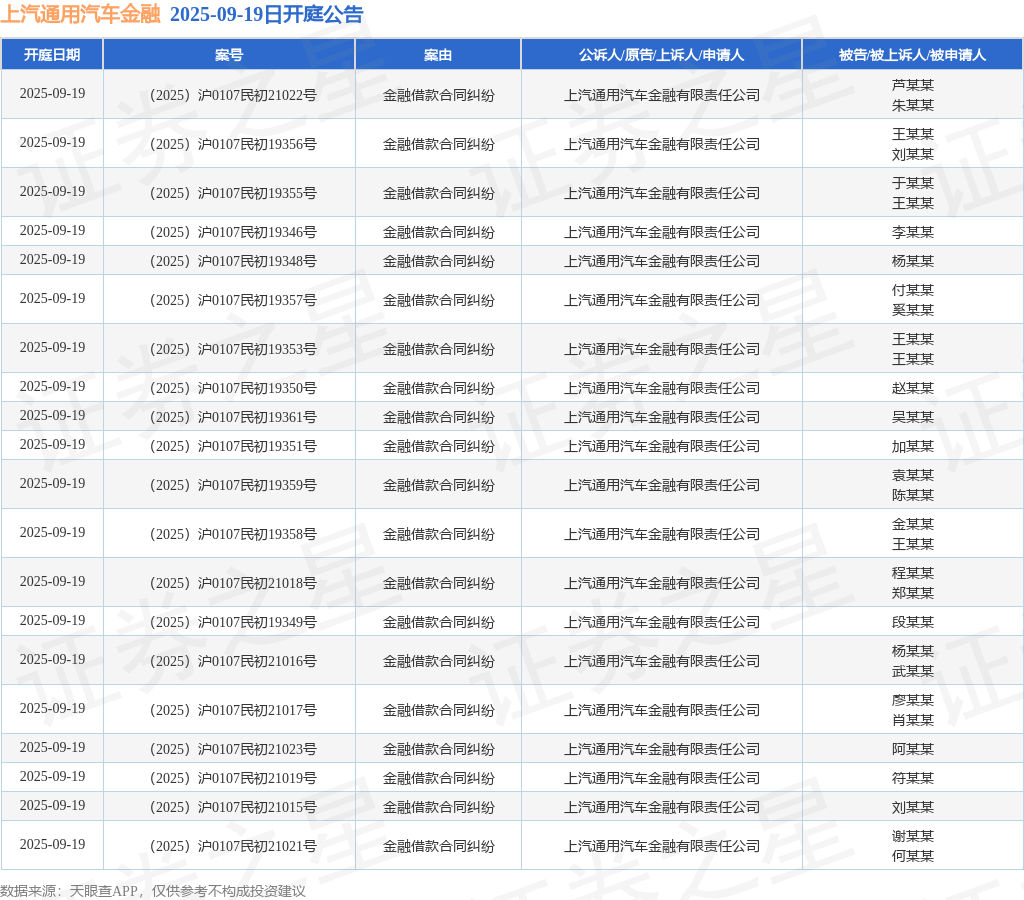Click 刘某某 in the 21015号 row
The height and width of the screenshot is (900, 1024).
[x=912, y=808]
